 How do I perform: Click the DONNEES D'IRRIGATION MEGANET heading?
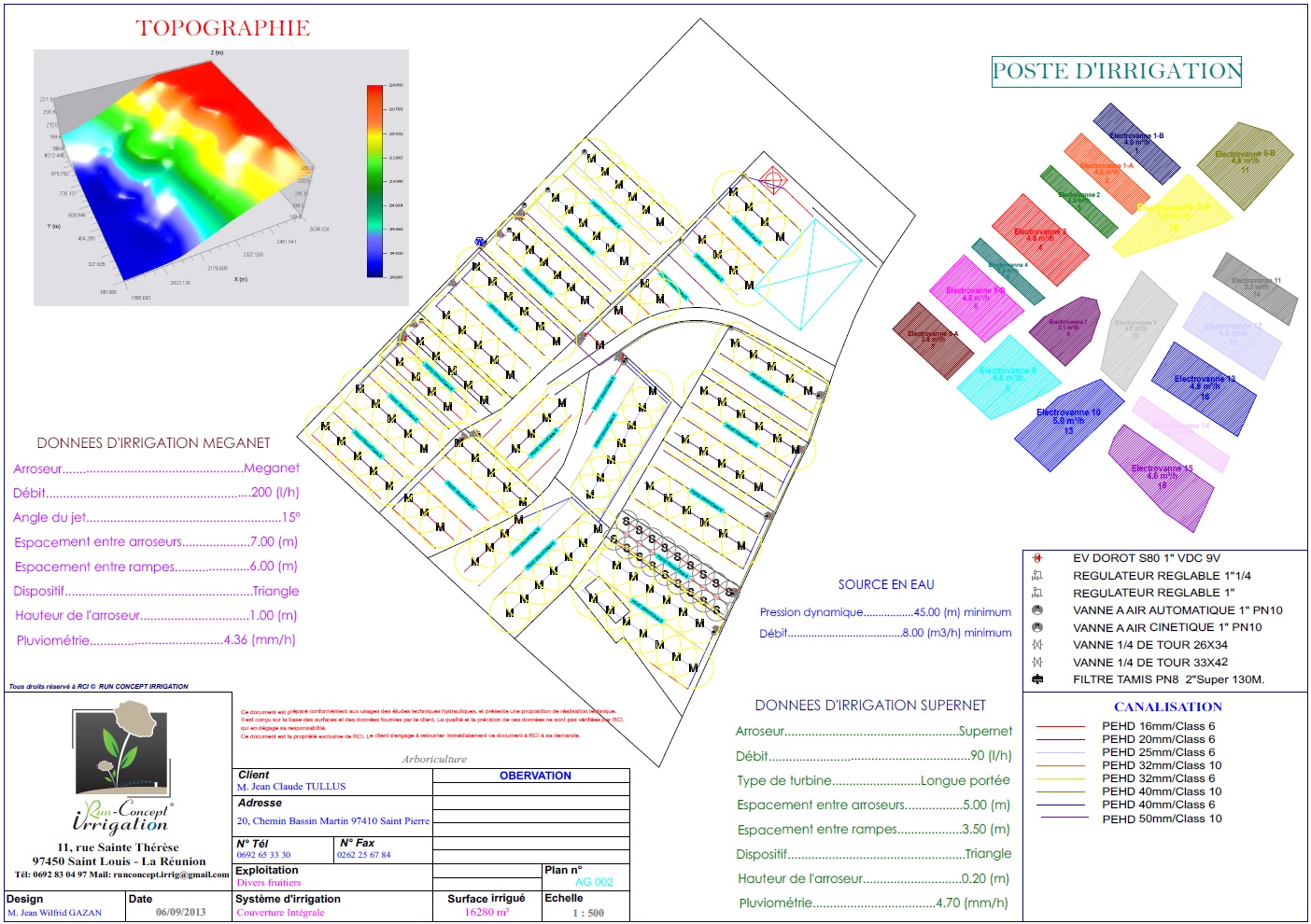tap(153, 443)
